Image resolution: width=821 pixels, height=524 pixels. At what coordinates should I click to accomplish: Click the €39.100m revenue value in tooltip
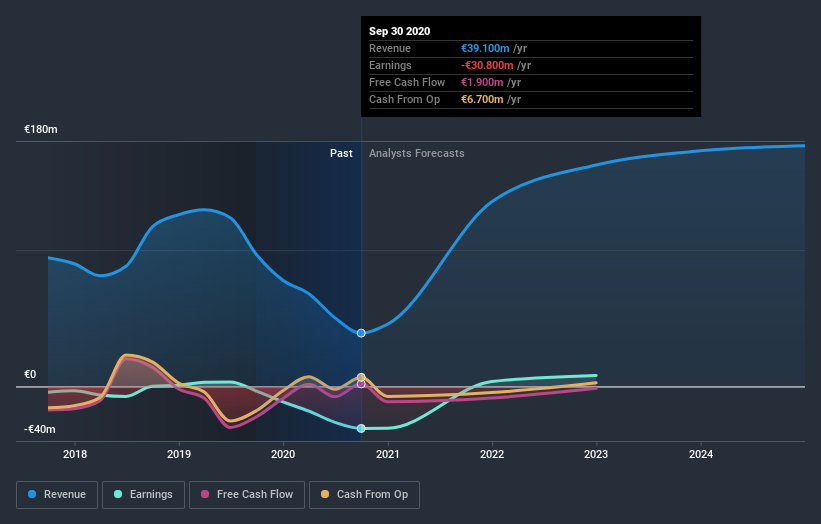pos(485,48)
